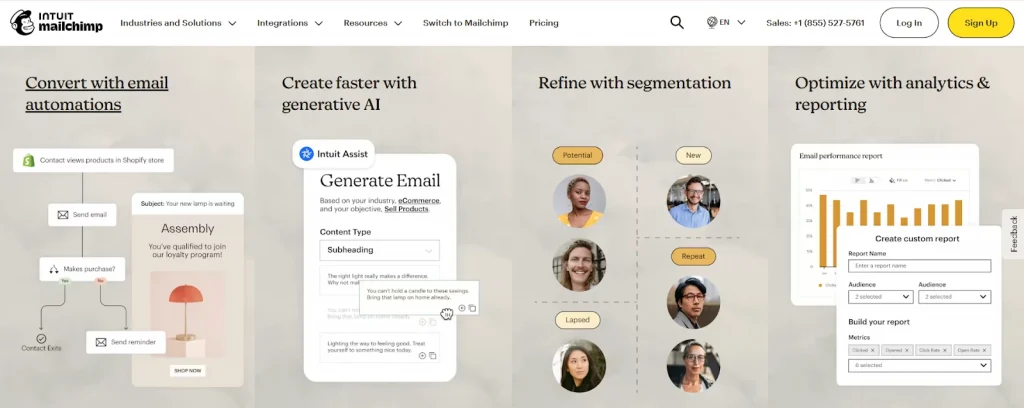Viewport: 1024px width, 408px height.
Task: Click the Report Name input field
Action: point(920,266)
